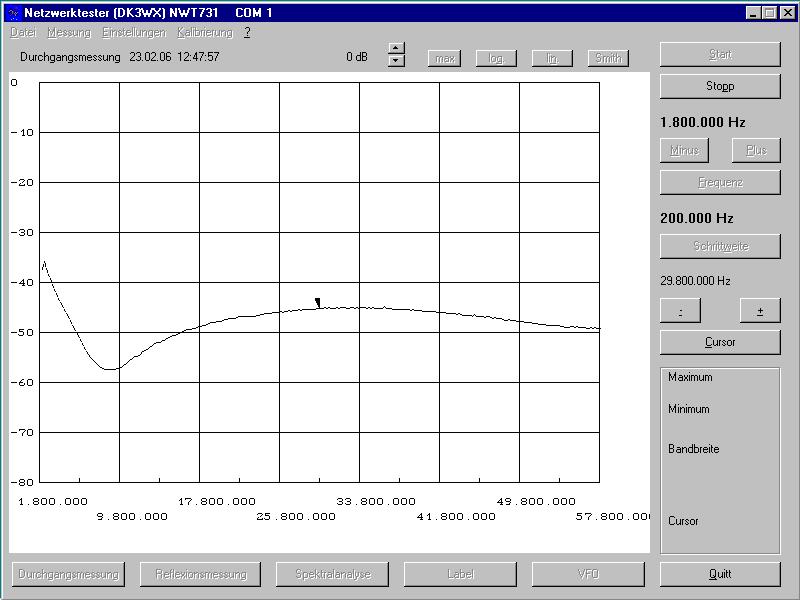Open the Einstellungen menu

coord(134,32)
